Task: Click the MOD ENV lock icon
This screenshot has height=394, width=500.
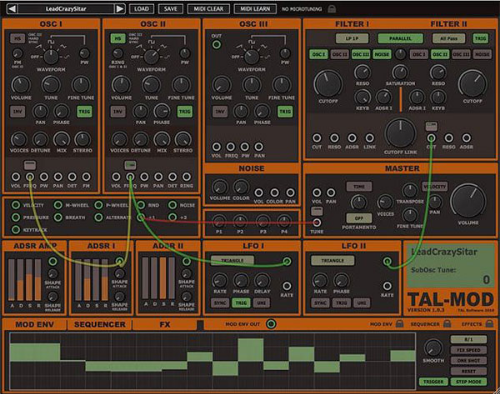Action: [399, 324]
